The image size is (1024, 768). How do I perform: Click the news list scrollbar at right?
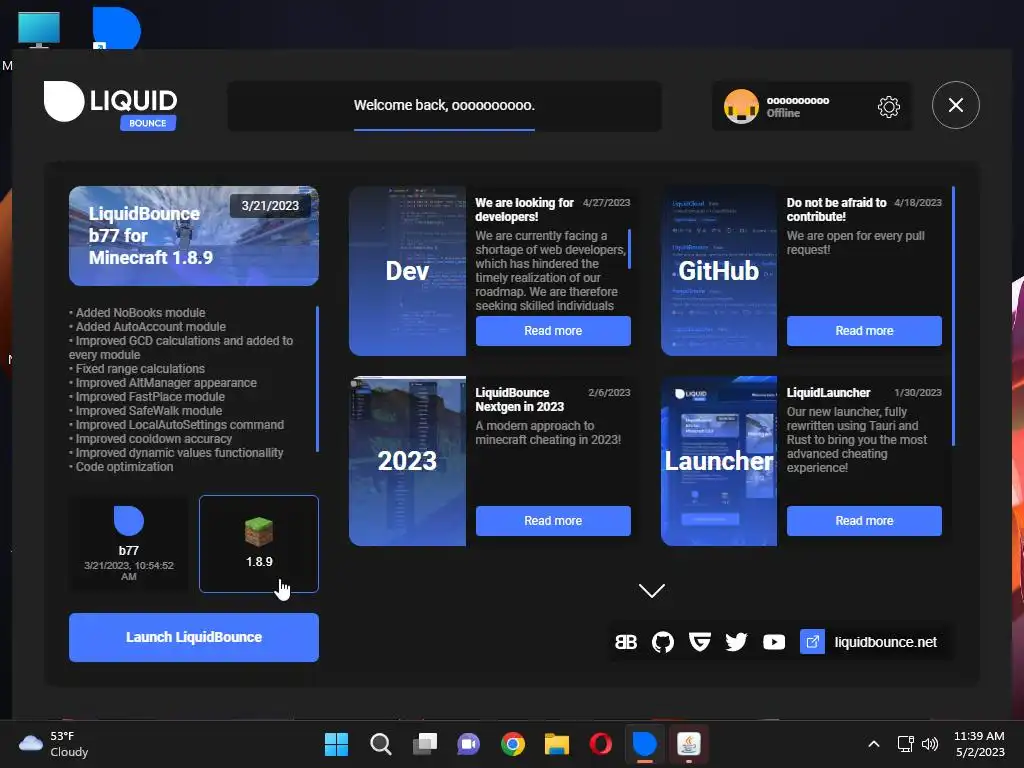[x=953, y=316]
